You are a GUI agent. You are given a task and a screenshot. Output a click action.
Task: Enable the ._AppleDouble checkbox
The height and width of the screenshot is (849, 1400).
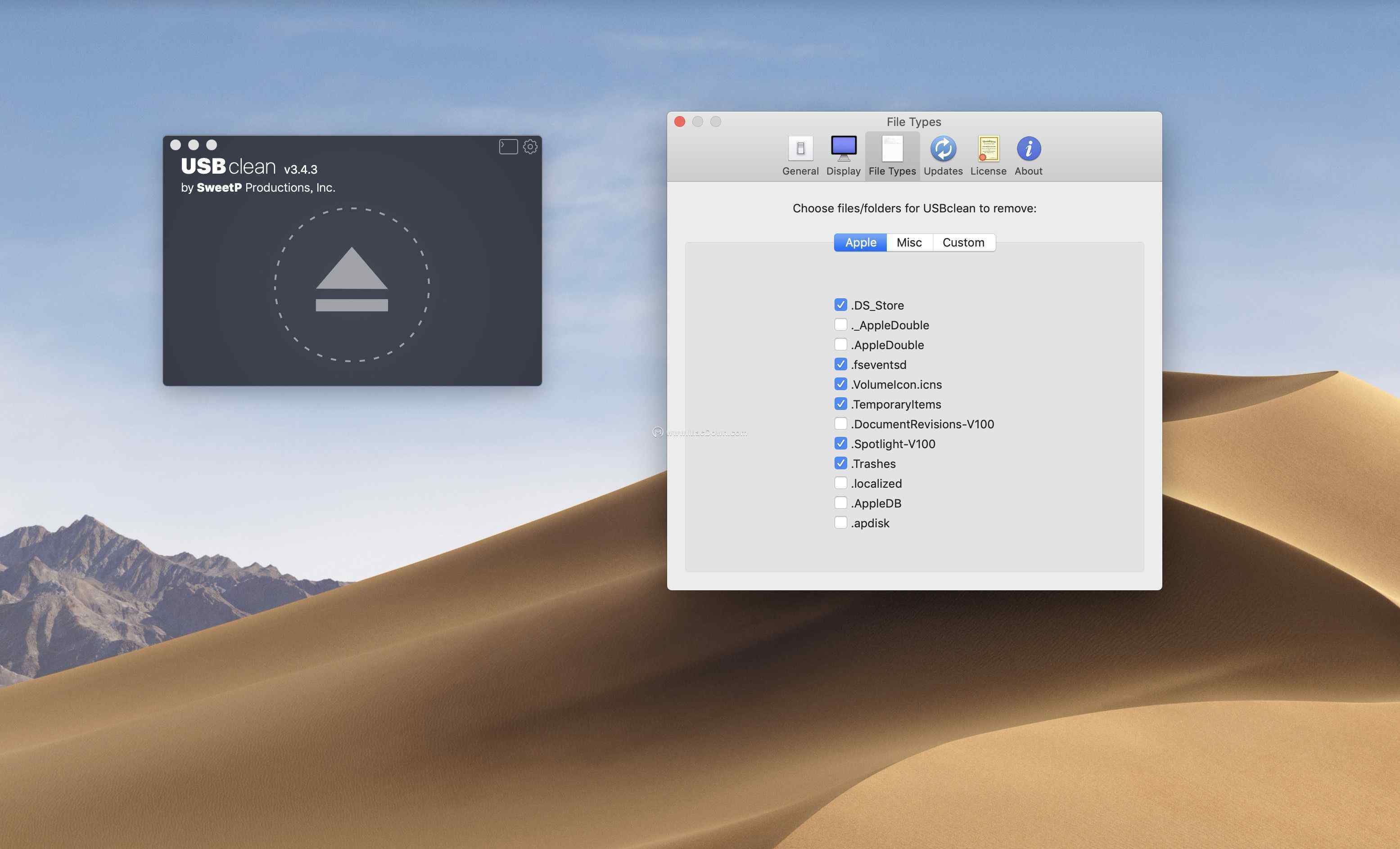pyautogui.click(x=840, y=325)
